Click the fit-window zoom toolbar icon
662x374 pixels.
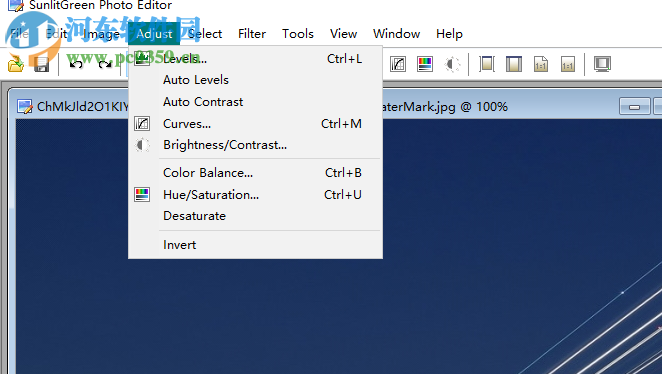click(514, 64)
